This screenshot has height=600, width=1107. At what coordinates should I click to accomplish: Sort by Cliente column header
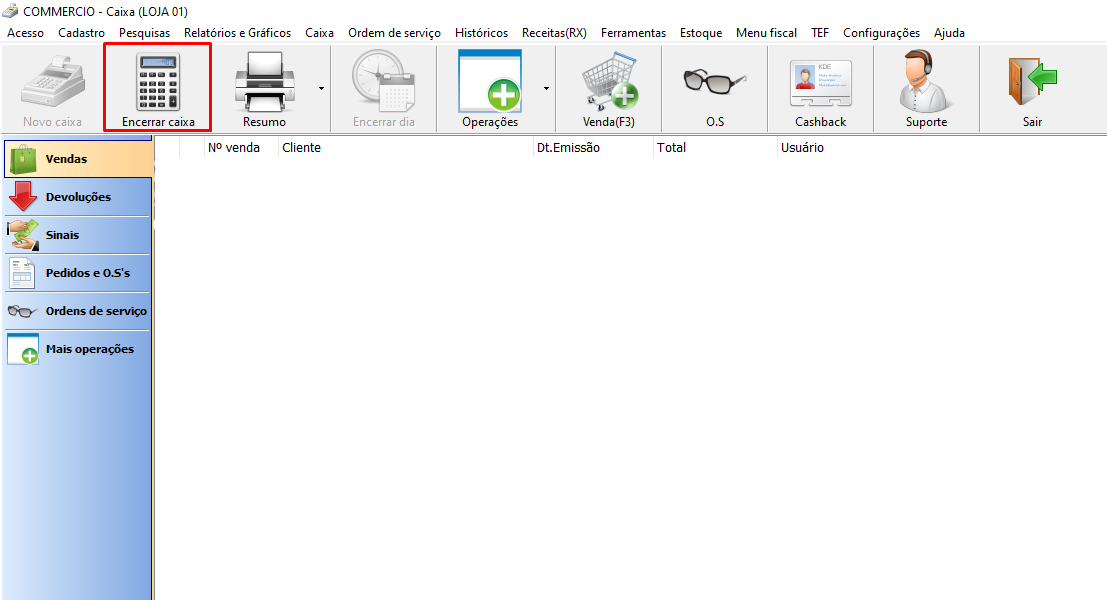pos(406,148)
